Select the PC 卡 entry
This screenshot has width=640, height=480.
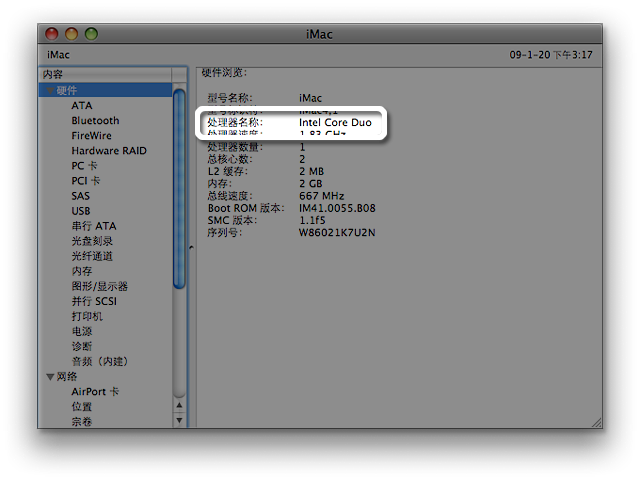pos(84,166)
